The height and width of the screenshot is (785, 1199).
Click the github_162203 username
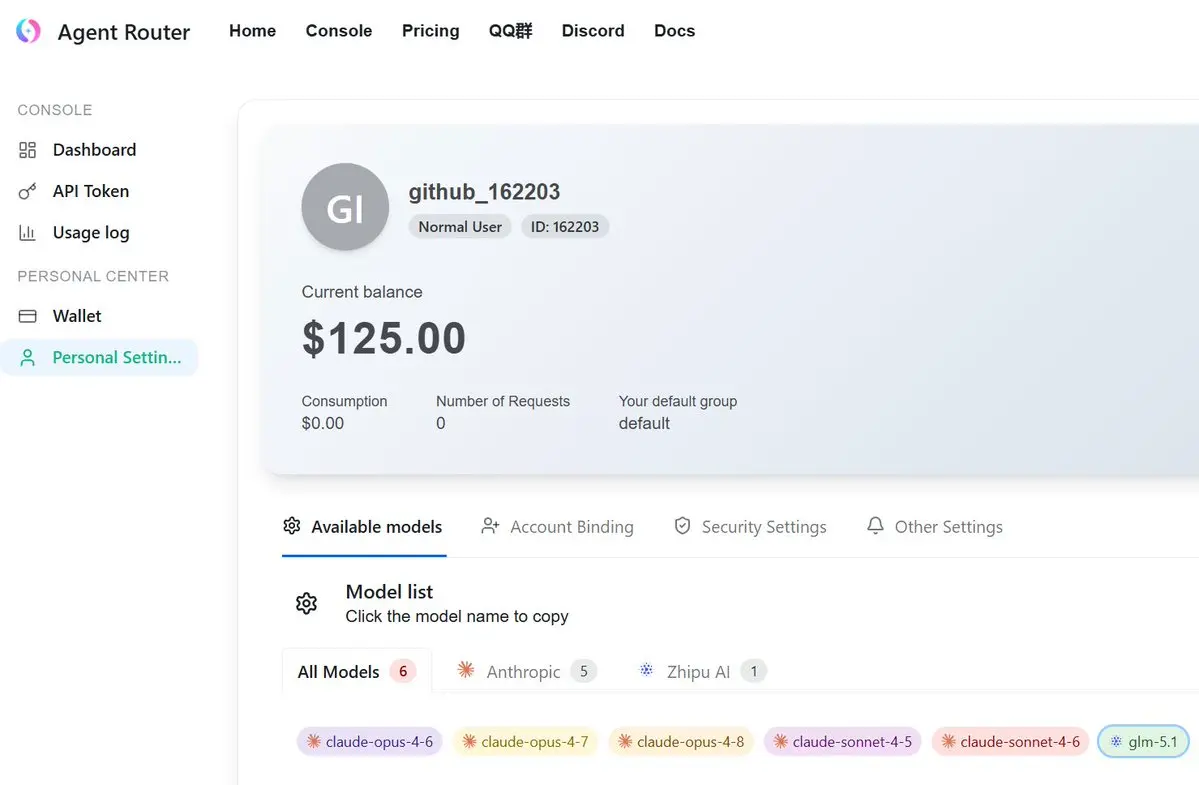click(x=484, y=191)
